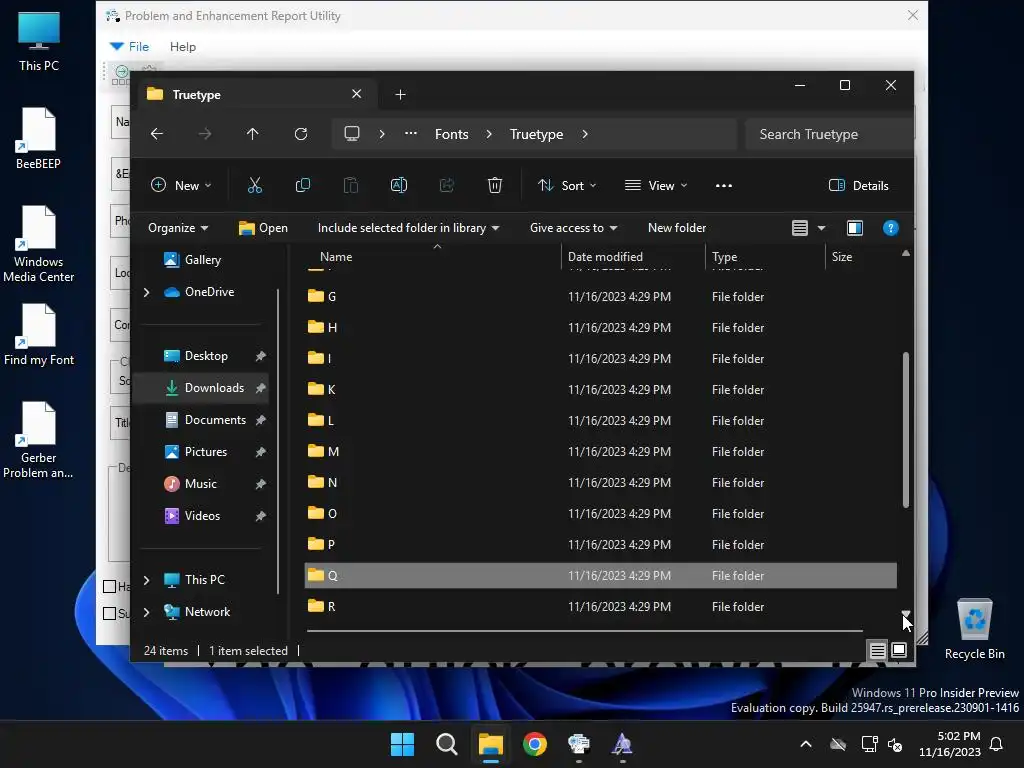Screen dimensions: 1024x768
Task: Select This PC desktop icon
Action: click(39, 40)
